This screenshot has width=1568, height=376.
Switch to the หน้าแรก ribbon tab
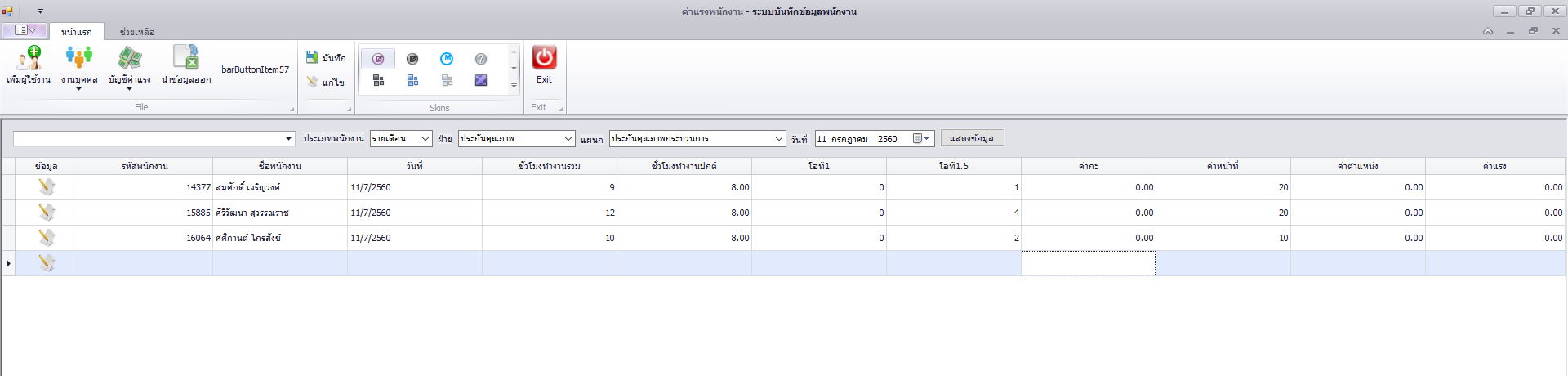point(77,32)
